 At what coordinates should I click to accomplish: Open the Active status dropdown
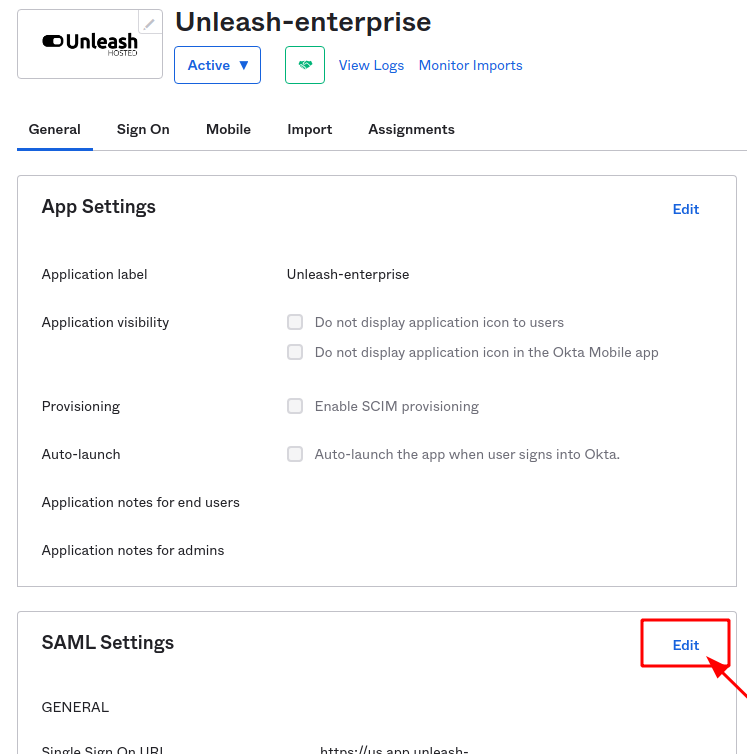(x=217, y=65)
